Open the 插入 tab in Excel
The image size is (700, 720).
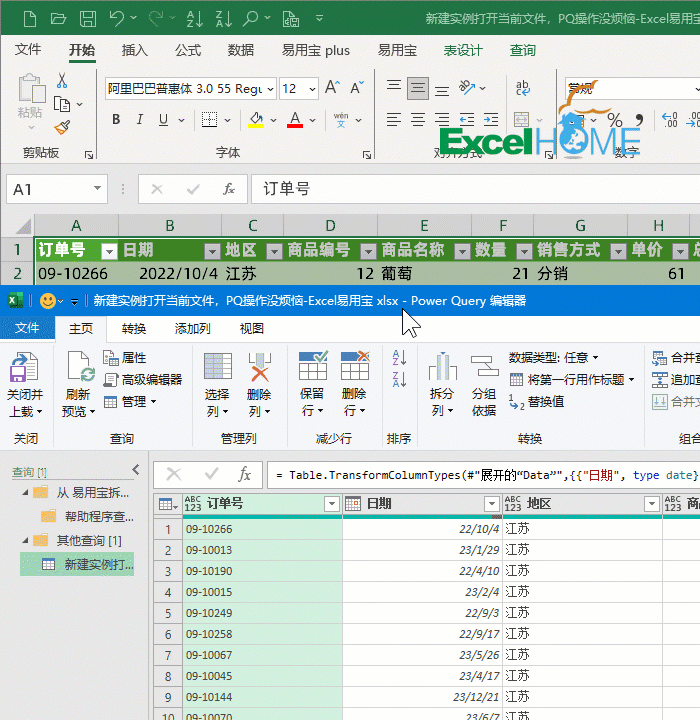pyautogui.click(x=135, y=50)
